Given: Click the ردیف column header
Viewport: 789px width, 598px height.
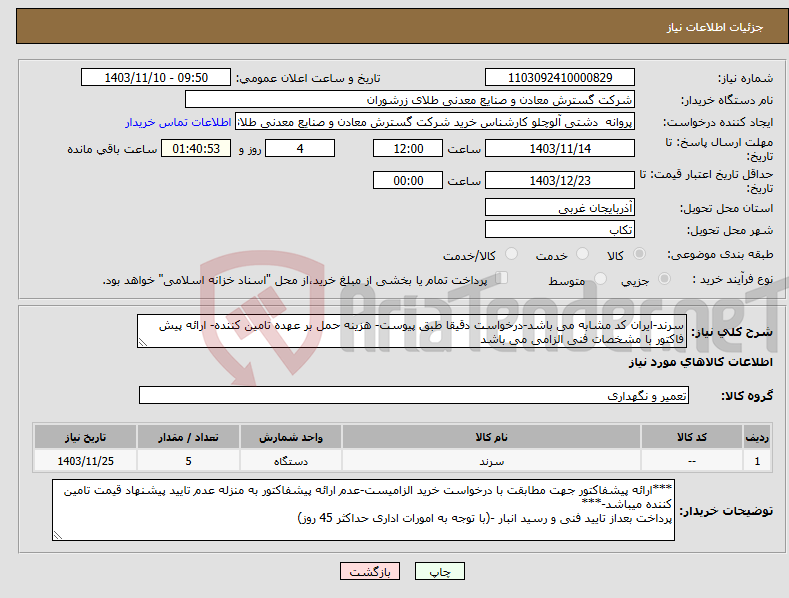Looking at the screenshot, I should (757, 437).
